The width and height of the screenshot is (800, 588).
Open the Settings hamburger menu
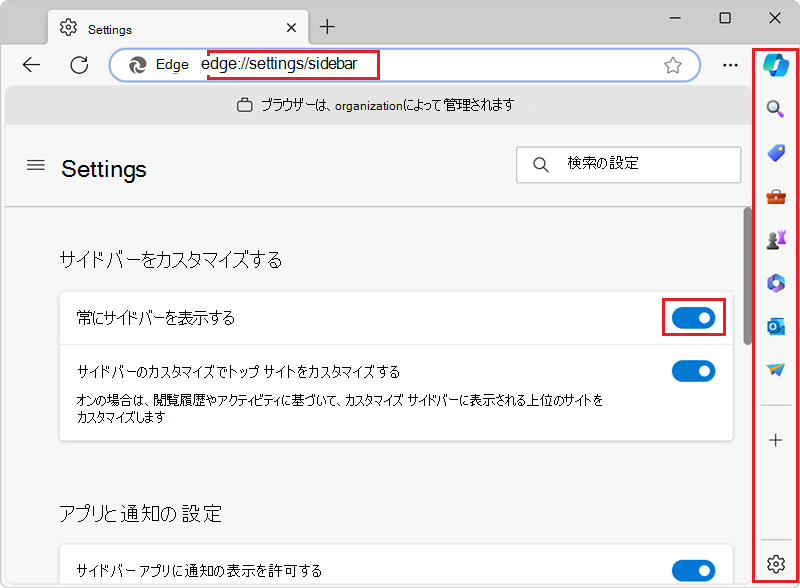click(35, 167)
